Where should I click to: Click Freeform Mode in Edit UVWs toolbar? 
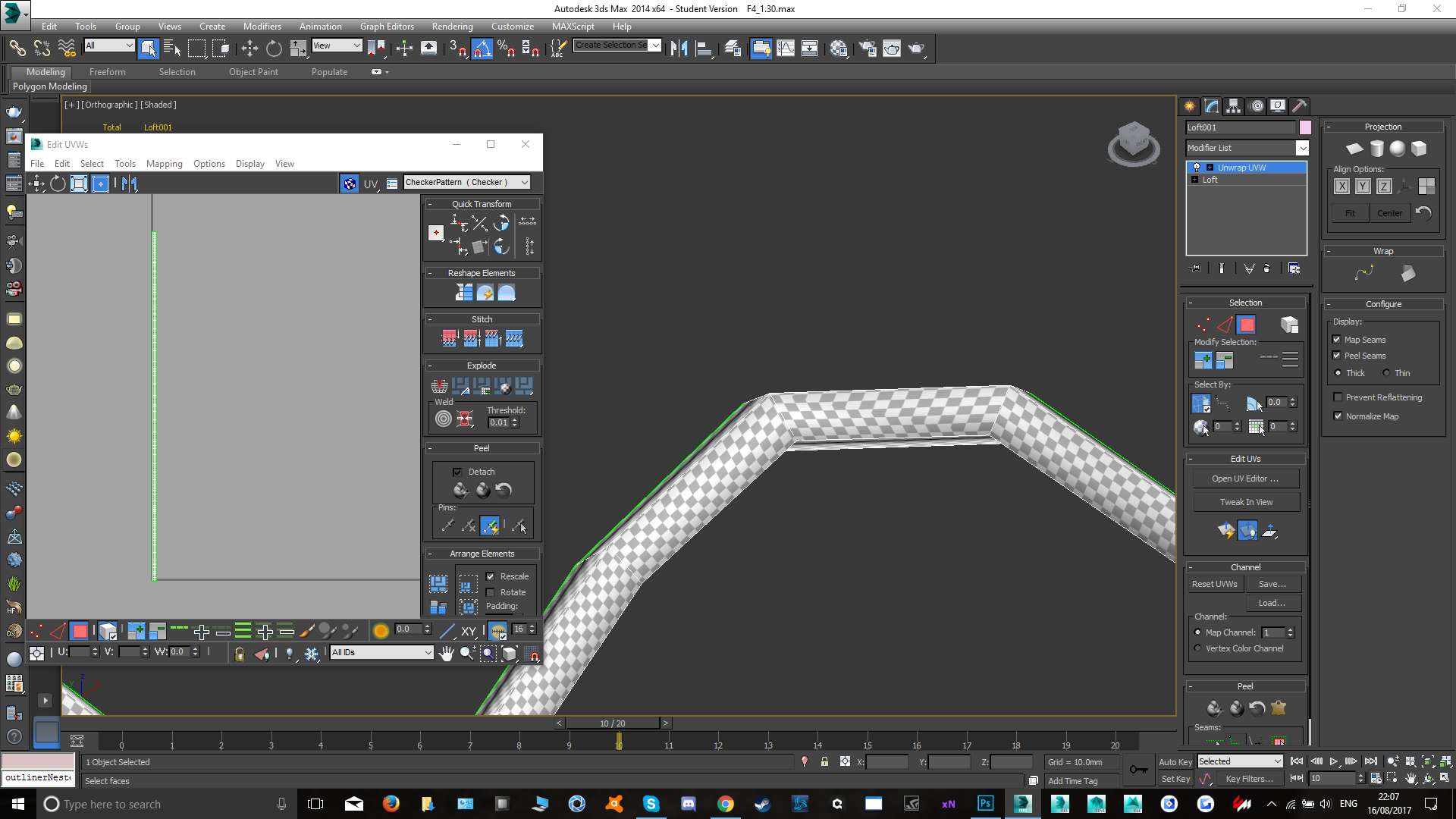(x=100, y=184)
